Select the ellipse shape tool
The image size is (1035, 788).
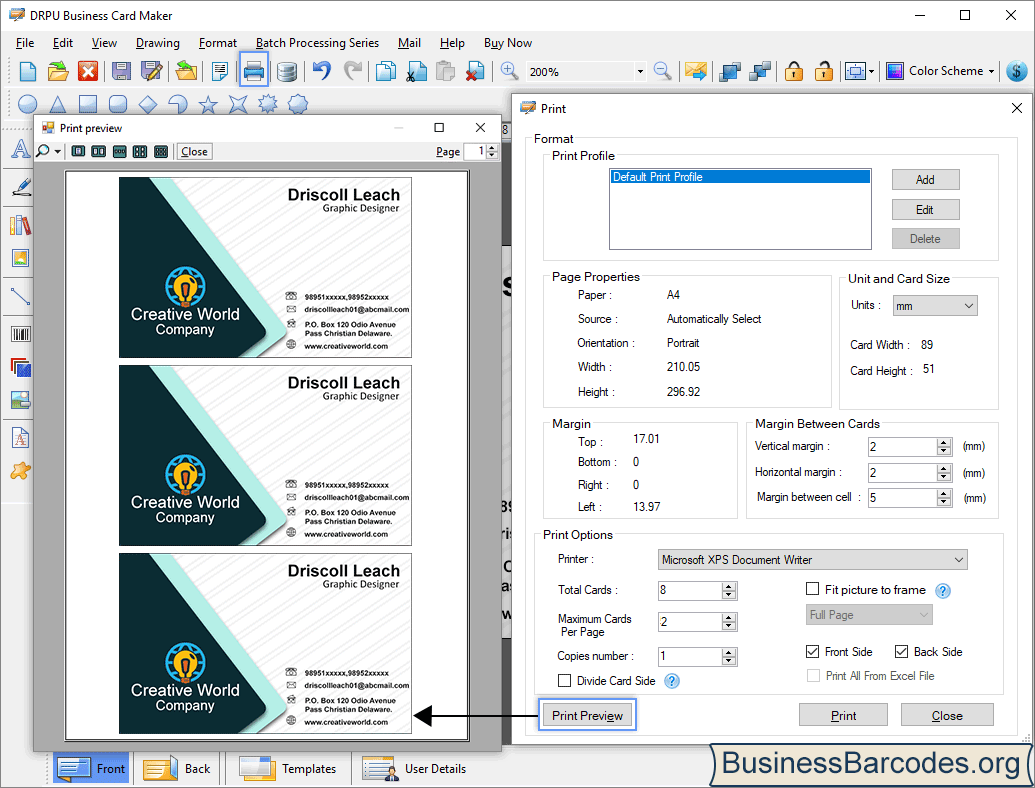tap(27, 104)
